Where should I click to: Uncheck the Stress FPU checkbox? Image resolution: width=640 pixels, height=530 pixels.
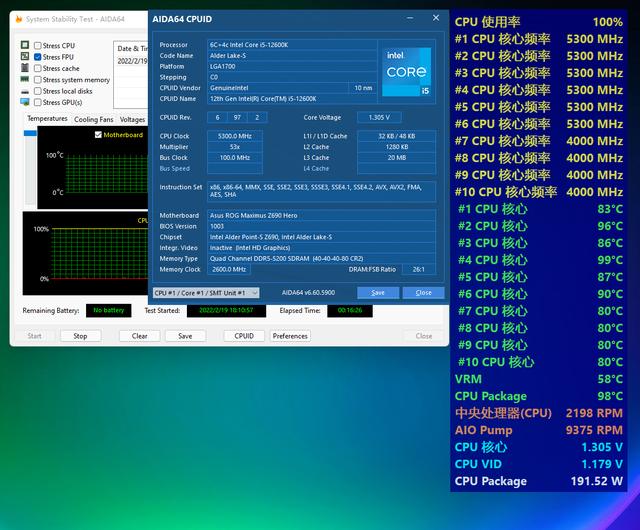[x=38, y=57]
